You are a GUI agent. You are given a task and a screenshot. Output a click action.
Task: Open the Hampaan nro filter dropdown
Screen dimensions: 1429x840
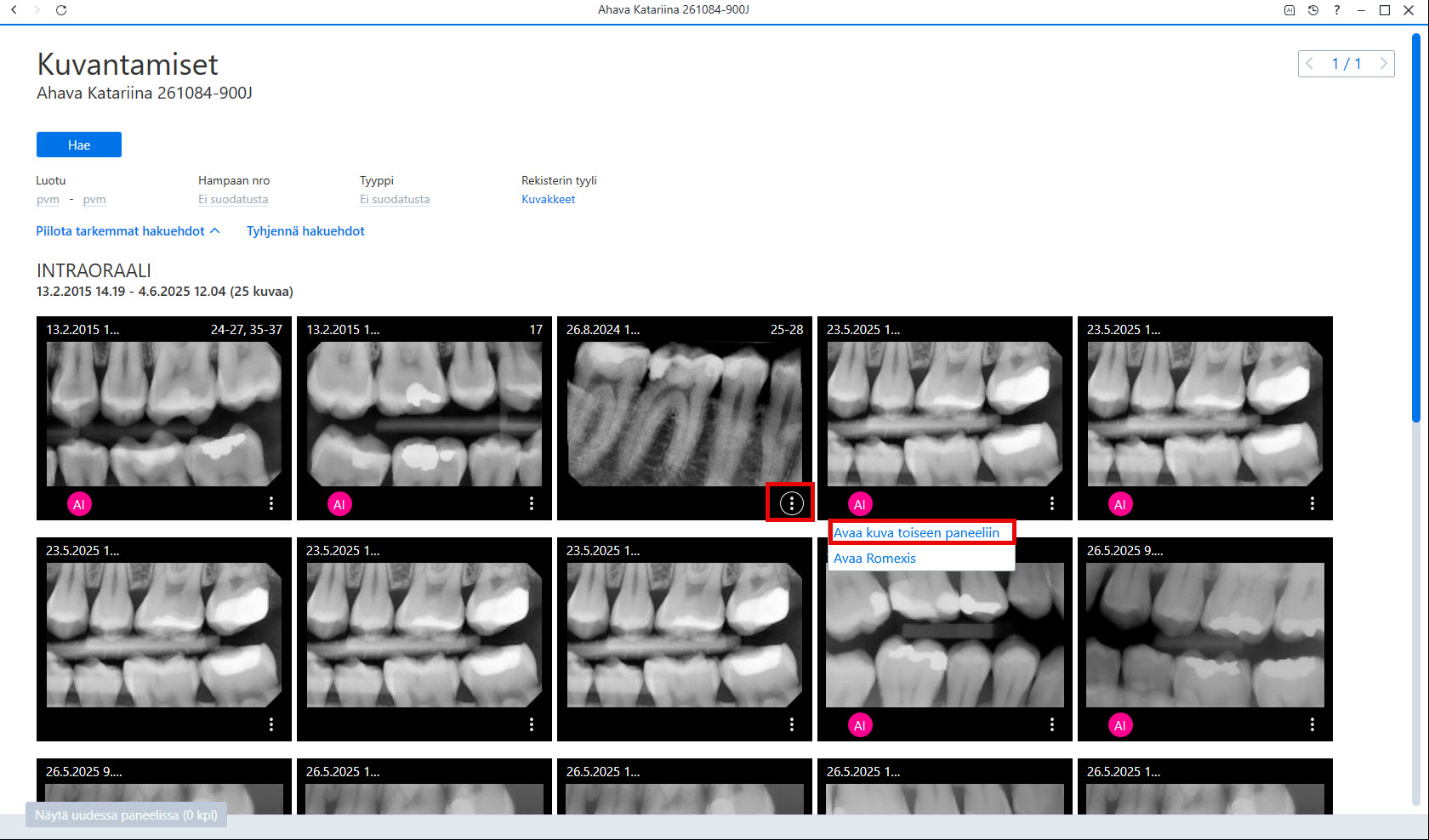click(233, 199)
